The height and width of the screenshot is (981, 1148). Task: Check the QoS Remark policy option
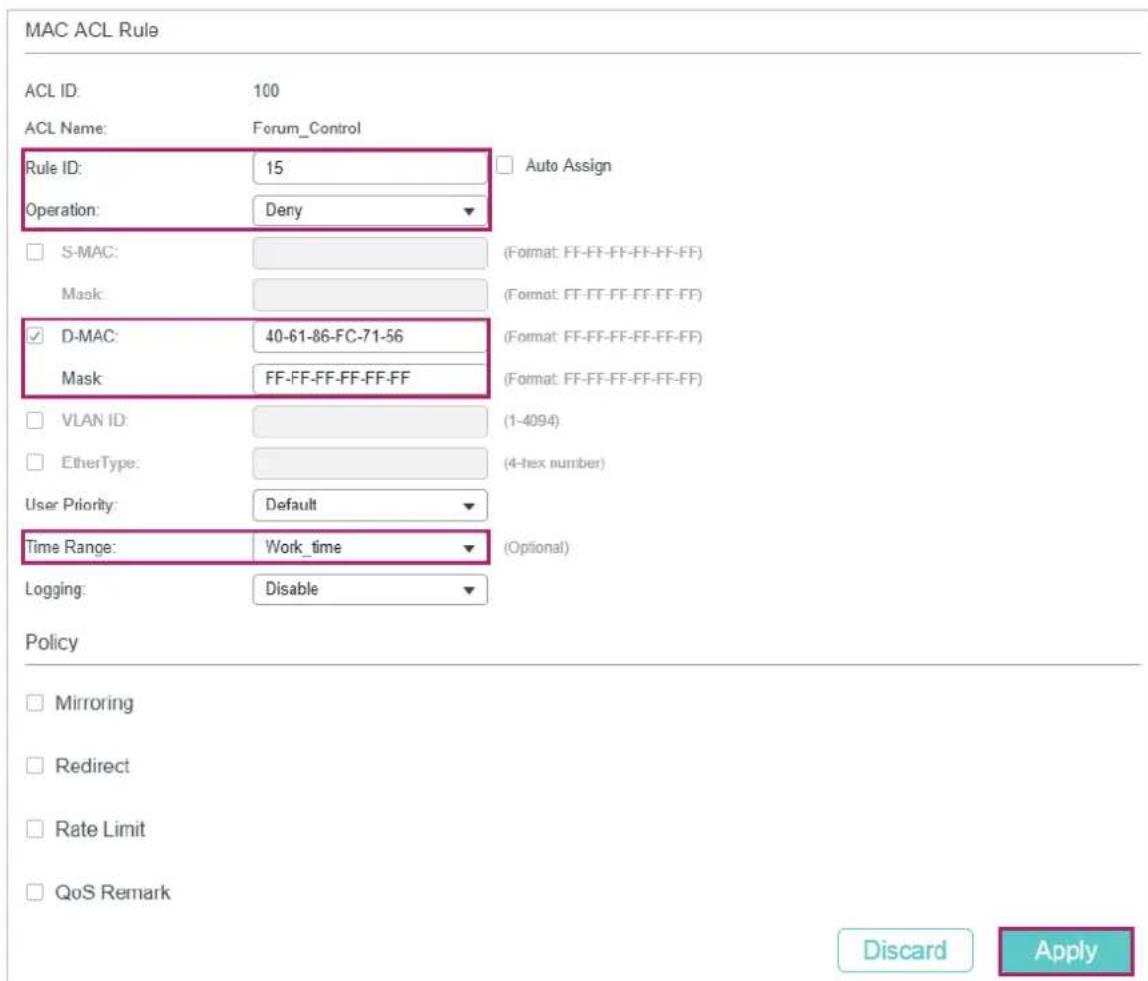pyautogui.click(x=34, y=892)
